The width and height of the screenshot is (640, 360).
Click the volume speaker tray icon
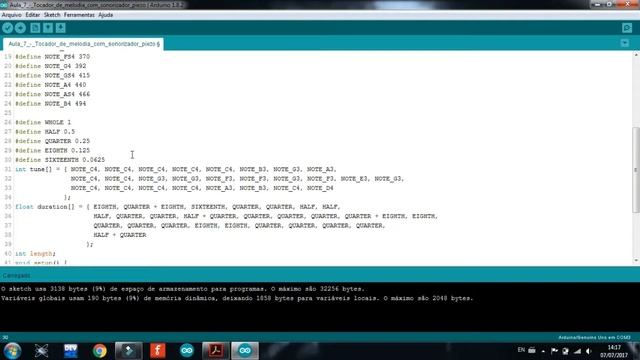tap(589, 351)
